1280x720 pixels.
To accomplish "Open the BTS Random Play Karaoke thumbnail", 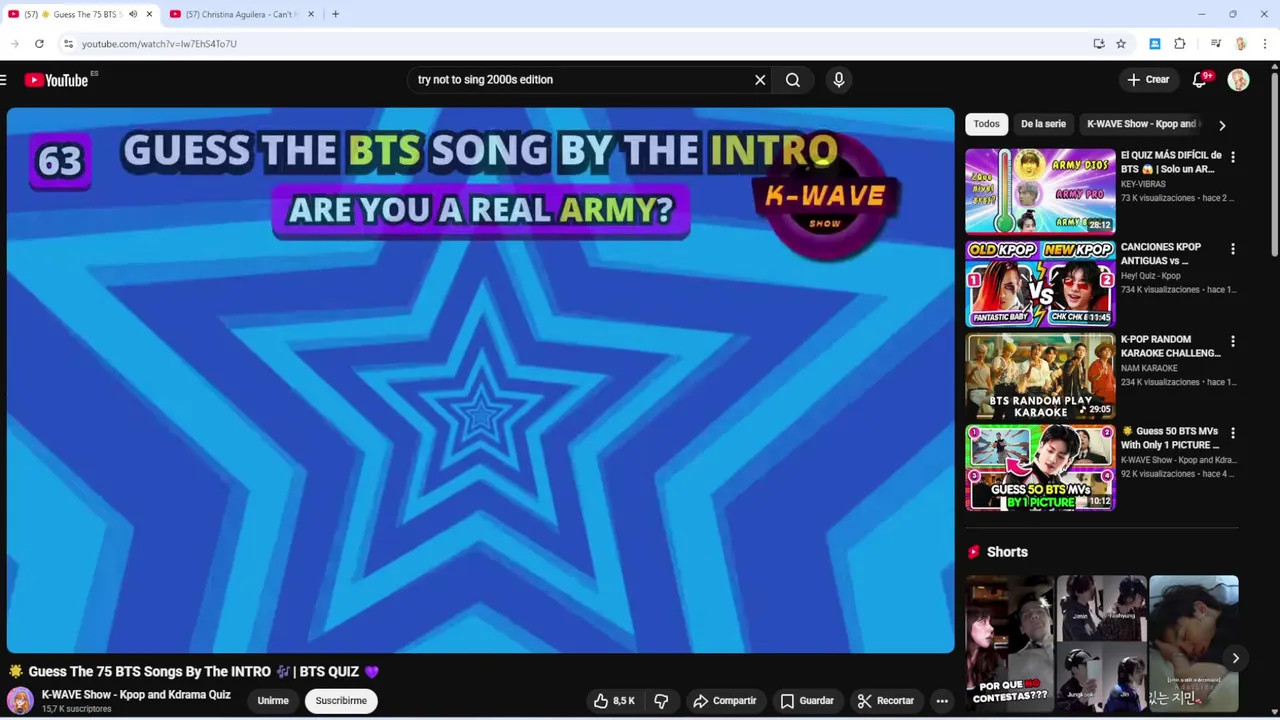I will 1040,375.
